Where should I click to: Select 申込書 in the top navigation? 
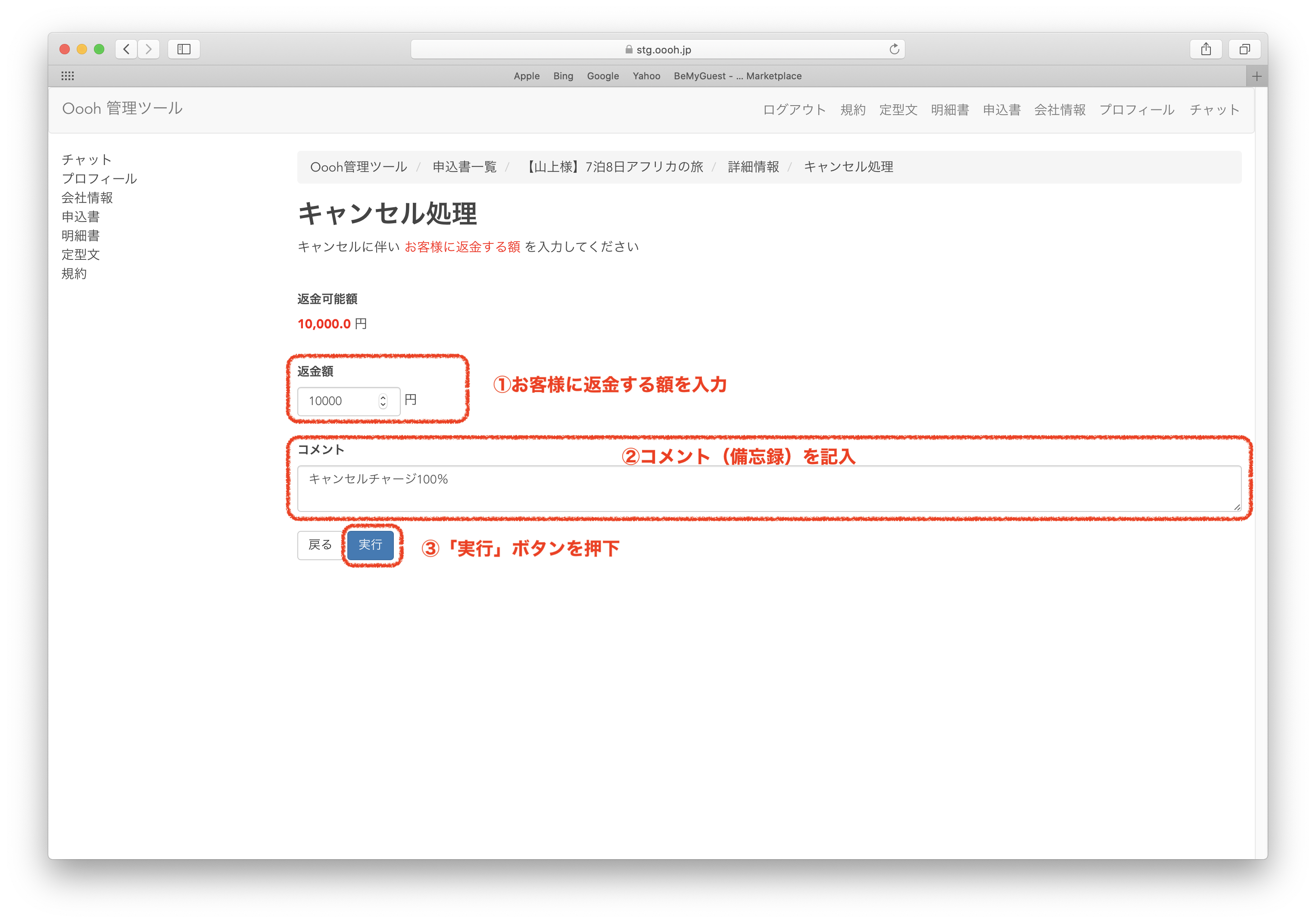point(1001,109)
